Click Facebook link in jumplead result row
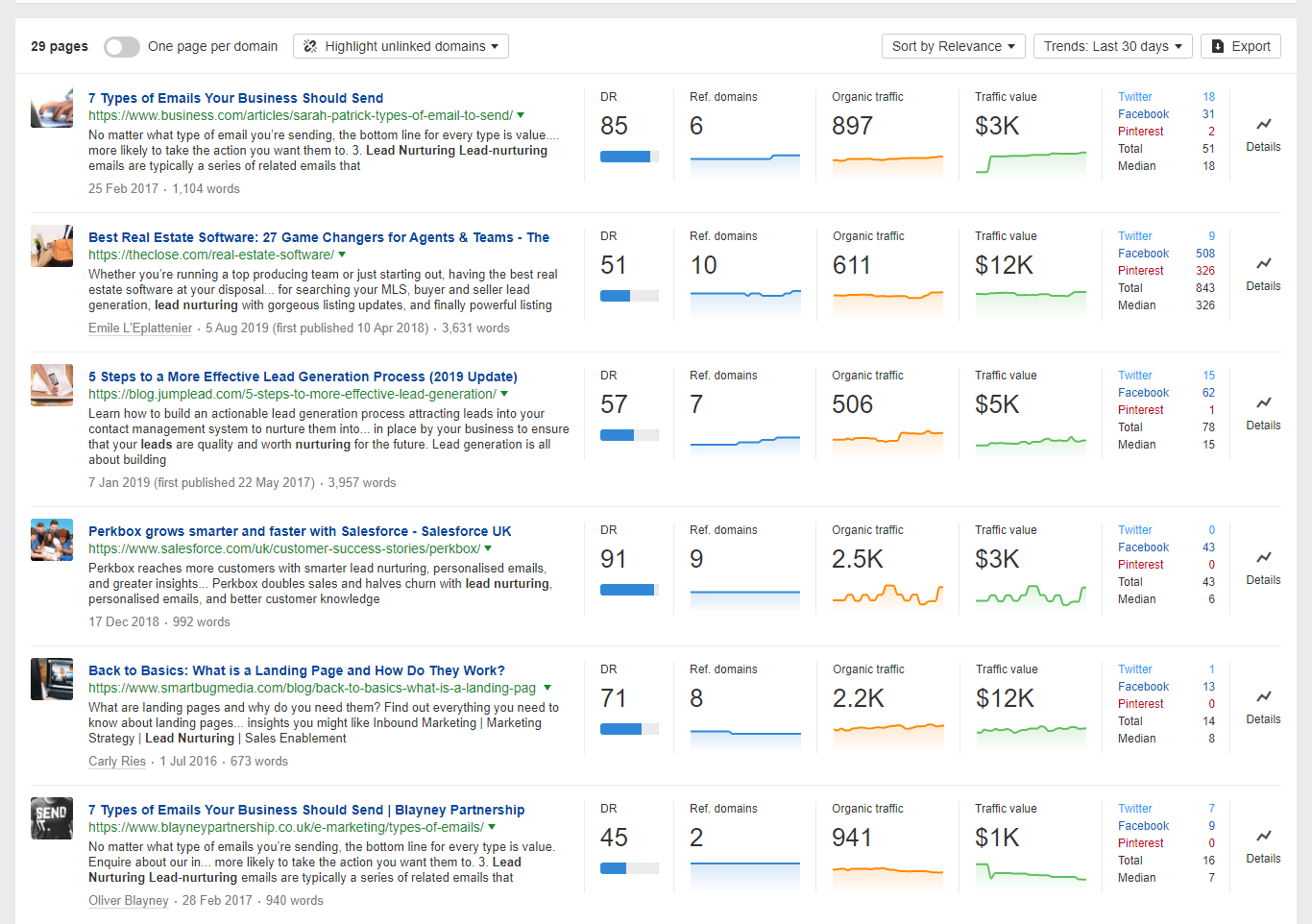The image size is (1312, 924). pyautogui.click(x=1143, y=393)
